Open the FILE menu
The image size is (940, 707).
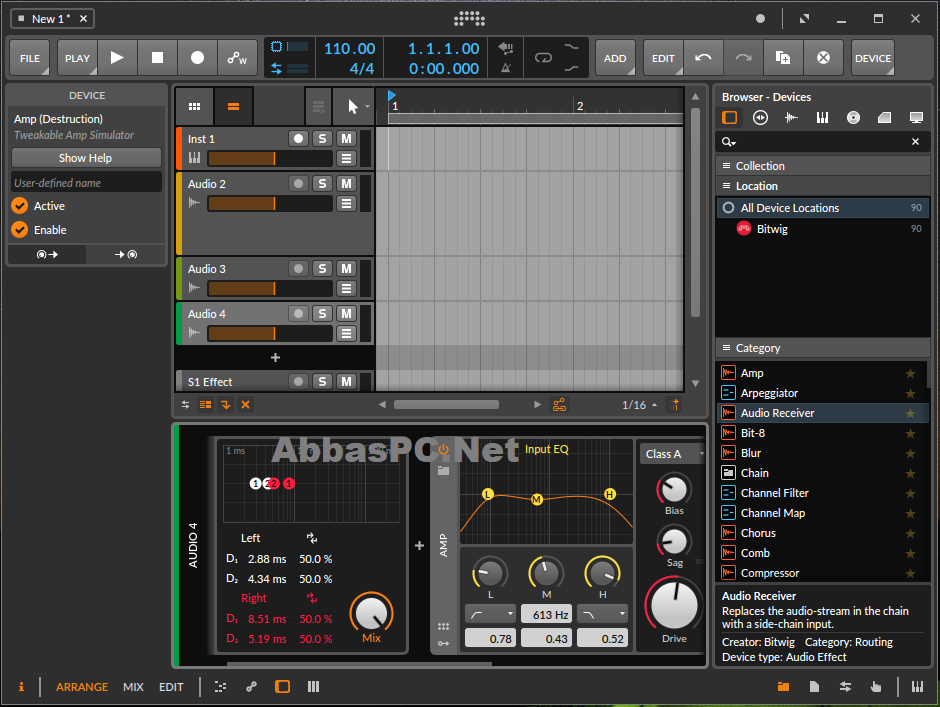click(x=30, y=58)
